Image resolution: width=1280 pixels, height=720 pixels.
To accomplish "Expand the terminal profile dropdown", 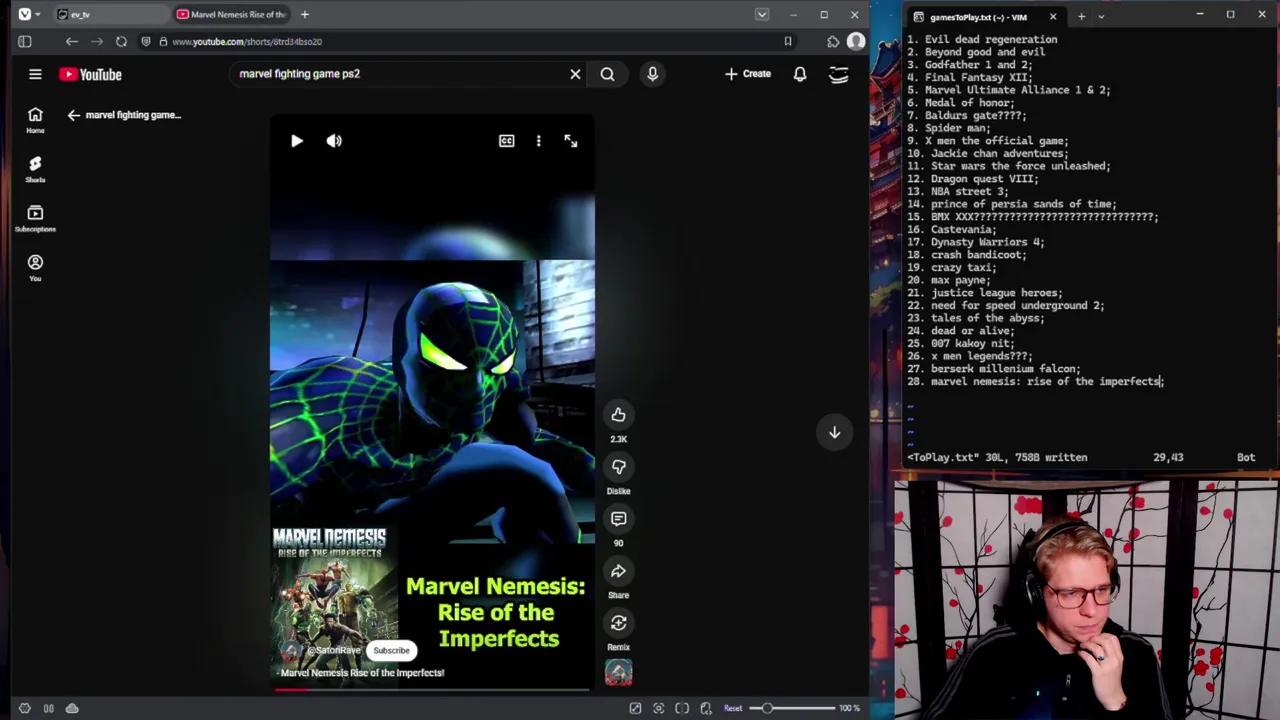I will coord(1101,16).
